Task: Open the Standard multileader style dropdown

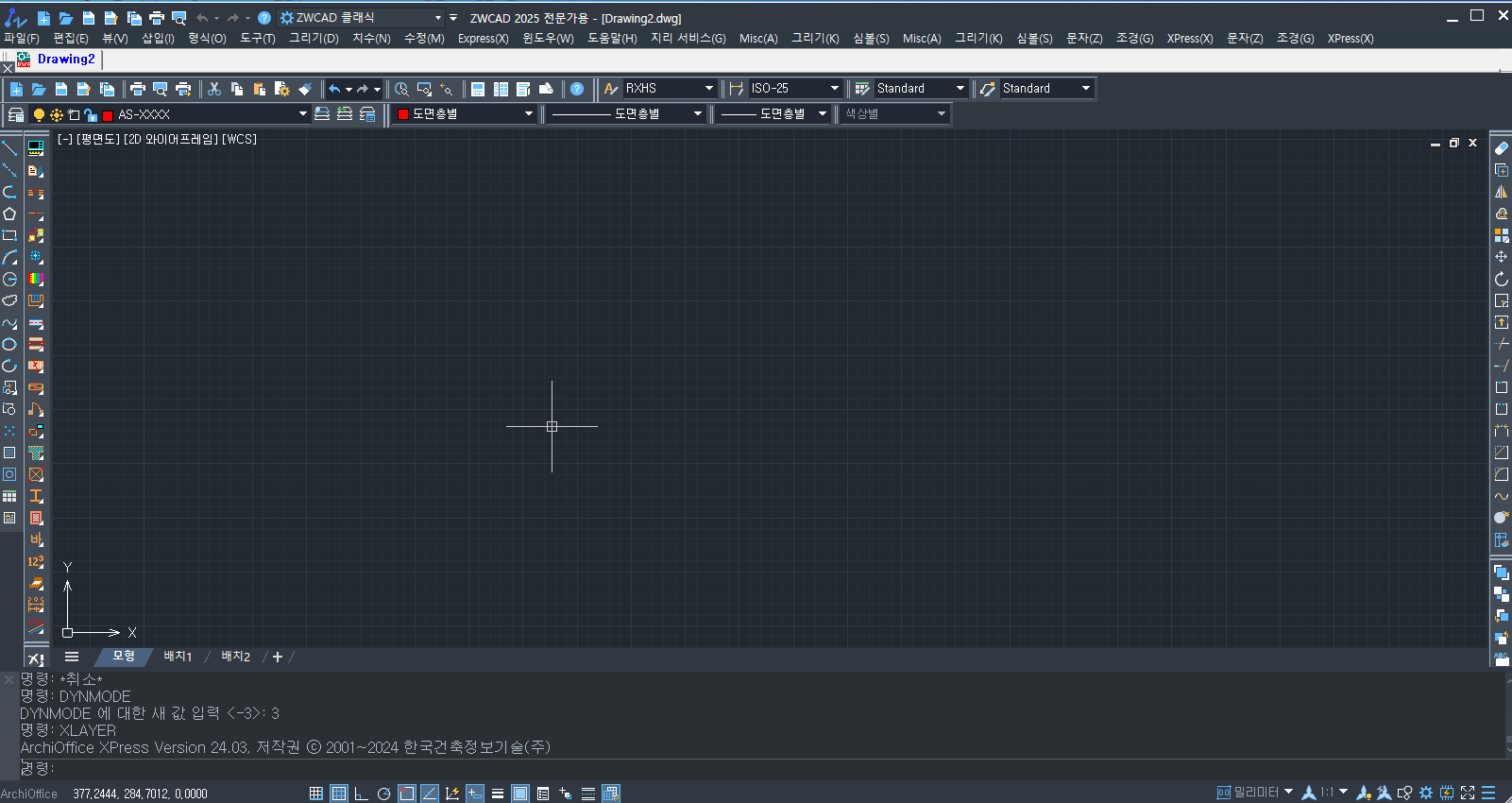Action: (1086, 89)
